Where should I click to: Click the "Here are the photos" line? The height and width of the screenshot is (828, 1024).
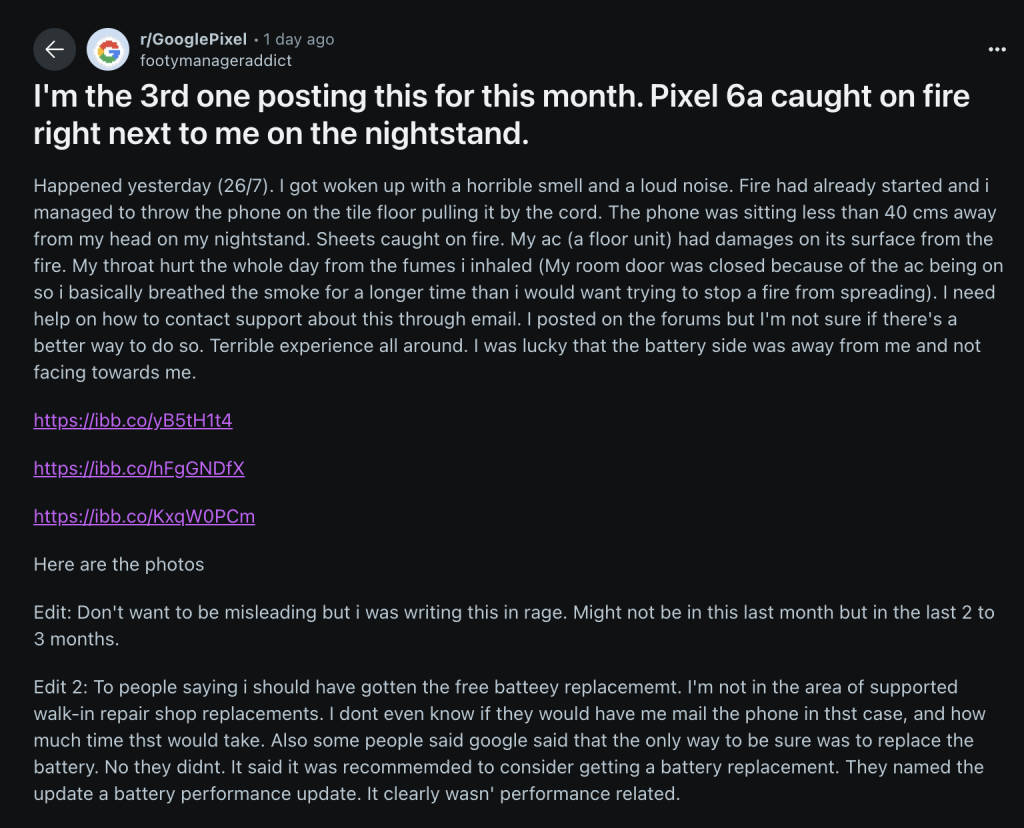[x=119, y=564]
